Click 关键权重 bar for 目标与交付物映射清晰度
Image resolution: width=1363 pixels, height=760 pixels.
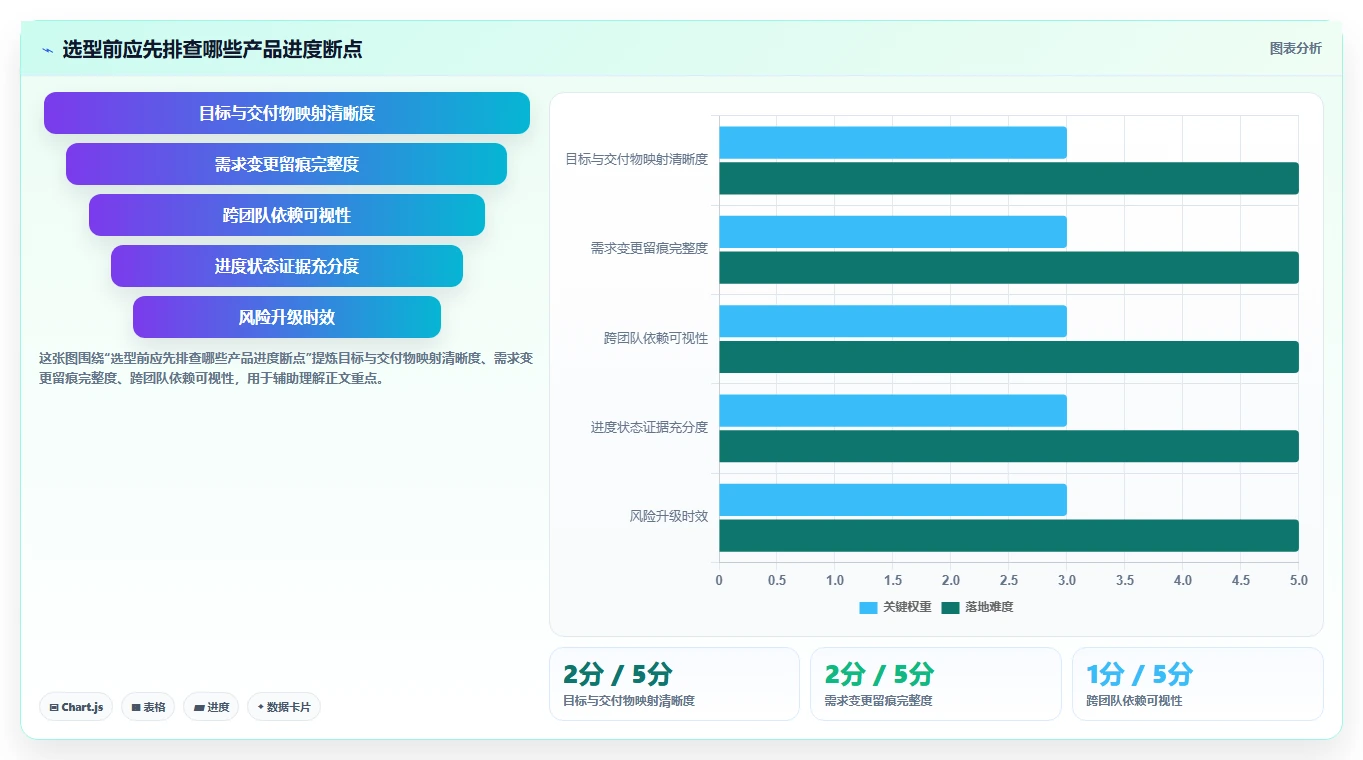coord(893,142)
